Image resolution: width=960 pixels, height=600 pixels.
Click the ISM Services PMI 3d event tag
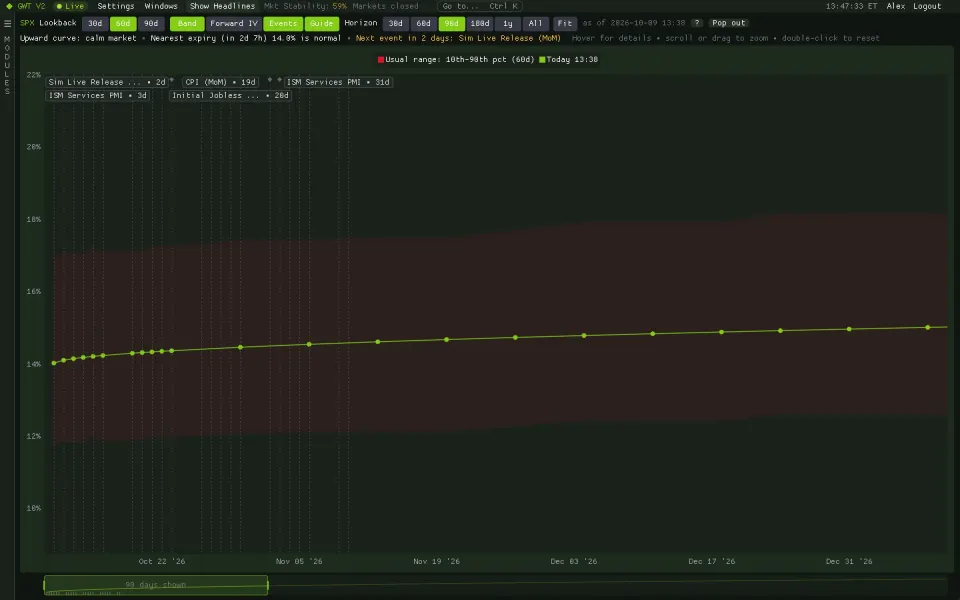[97, 96]
